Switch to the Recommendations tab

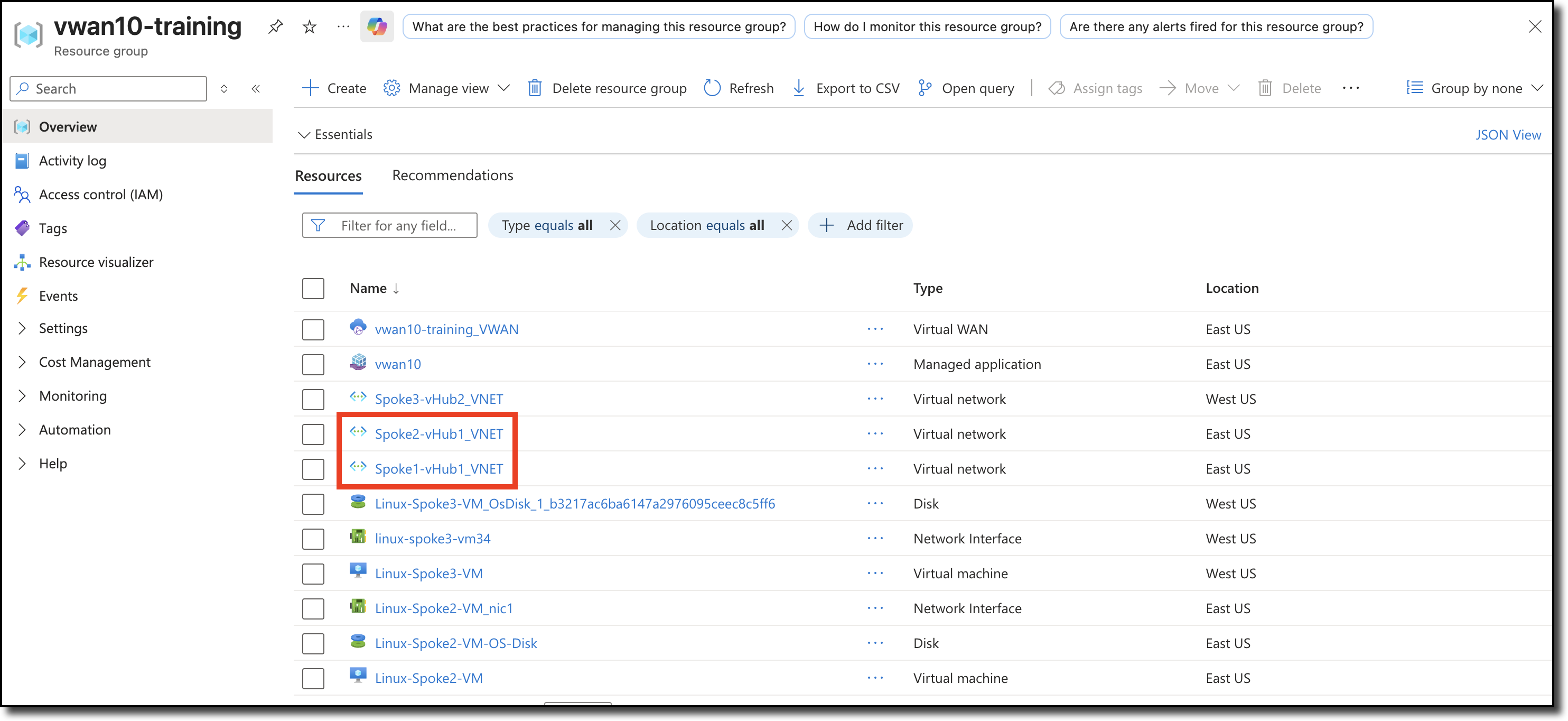coord(452,175)
